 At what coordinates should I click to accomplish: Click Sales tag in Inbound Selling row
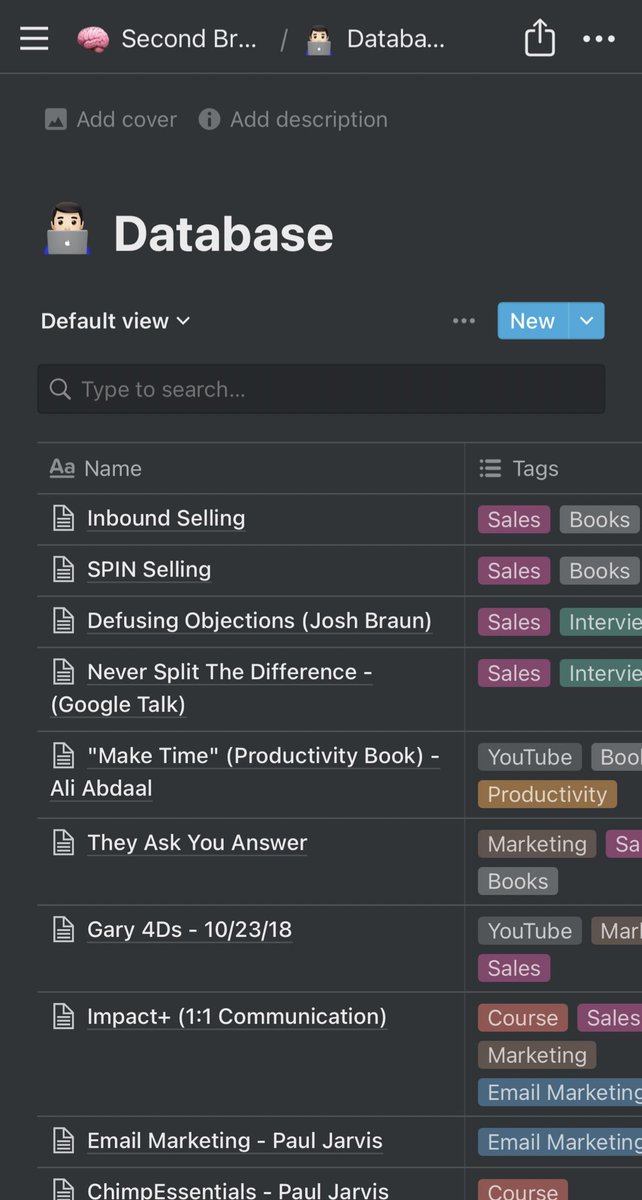coord(514,519)
